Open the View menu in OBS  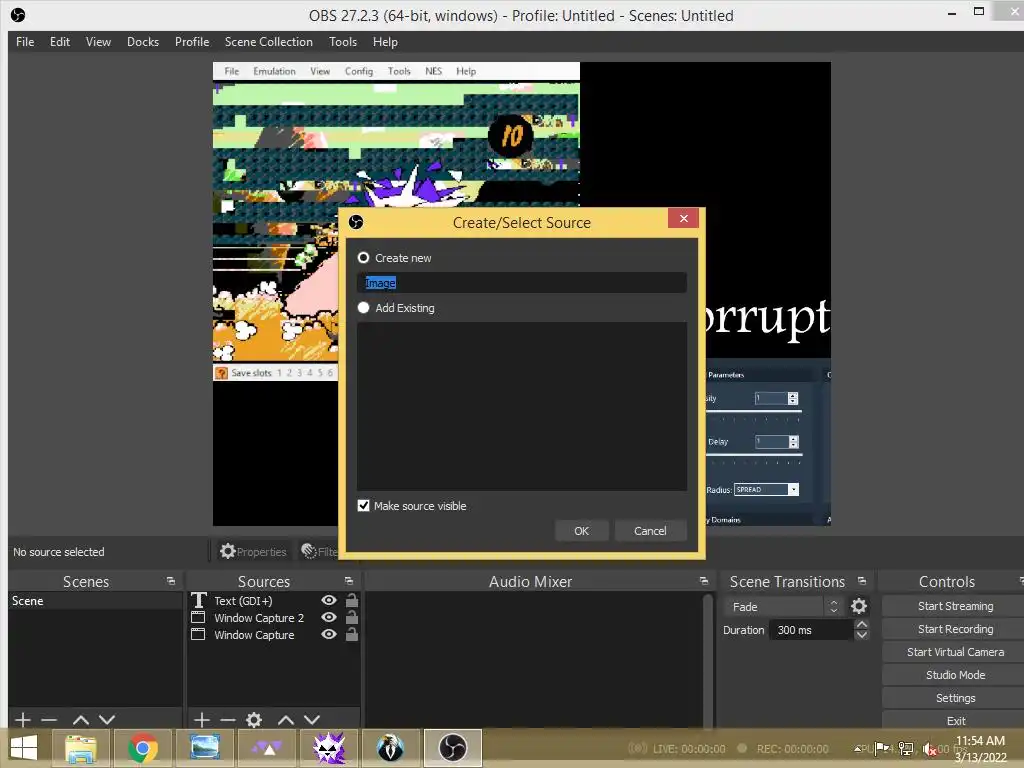click(x=98, y=42)
